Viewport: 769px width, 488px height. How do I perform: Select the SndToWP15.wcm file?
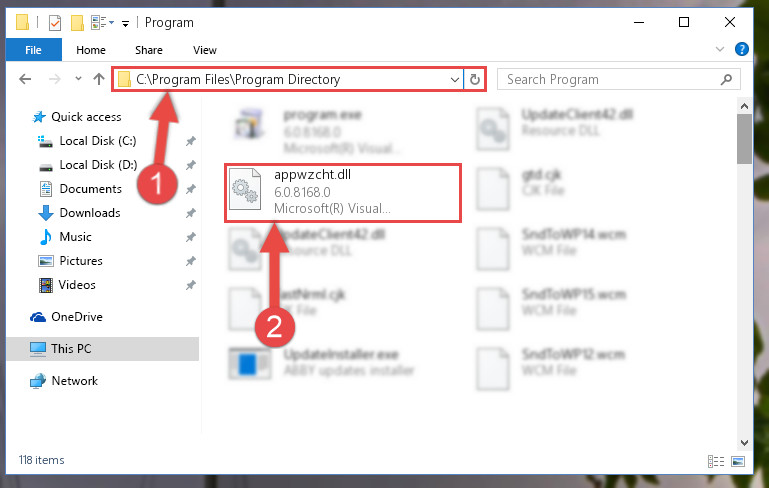pyautogui.click(x=552, y=308)
